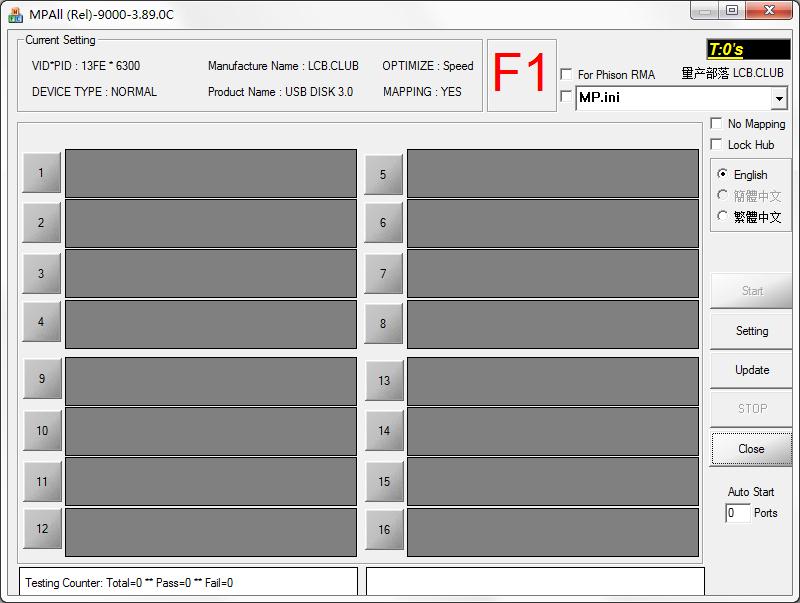Image resolution: width=800 pixels, height=603 pixels.
Task: Click port button 3
Action: [41, 273]
